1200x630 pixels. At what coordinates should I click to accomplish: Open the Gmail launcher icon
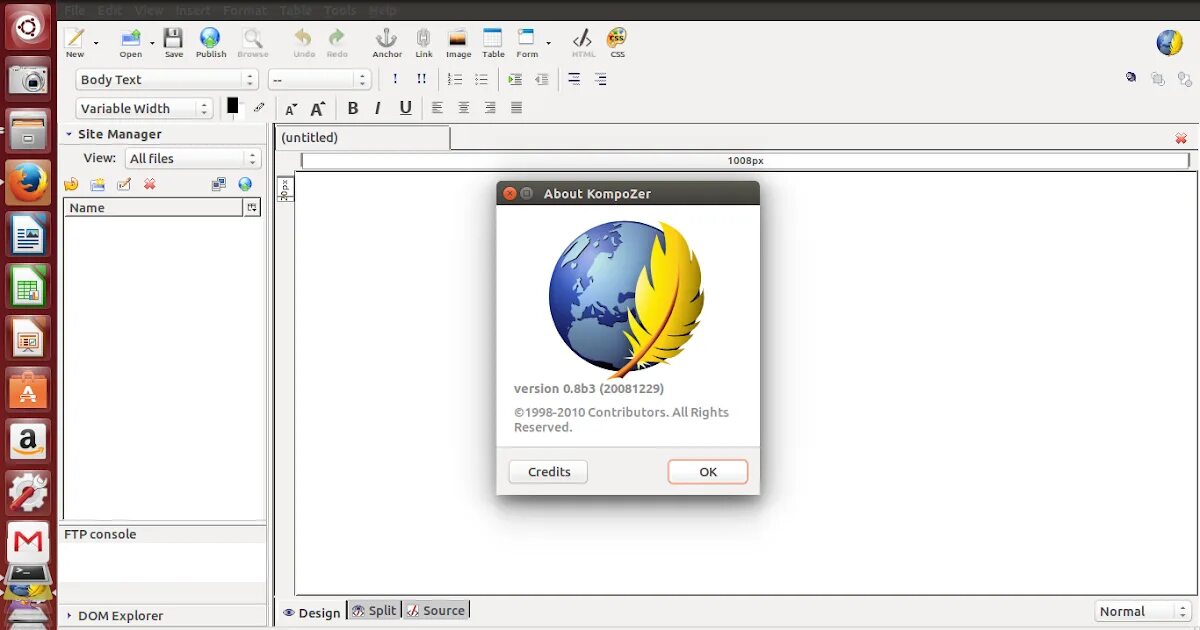pyautogui.click(x=28, y=542)
